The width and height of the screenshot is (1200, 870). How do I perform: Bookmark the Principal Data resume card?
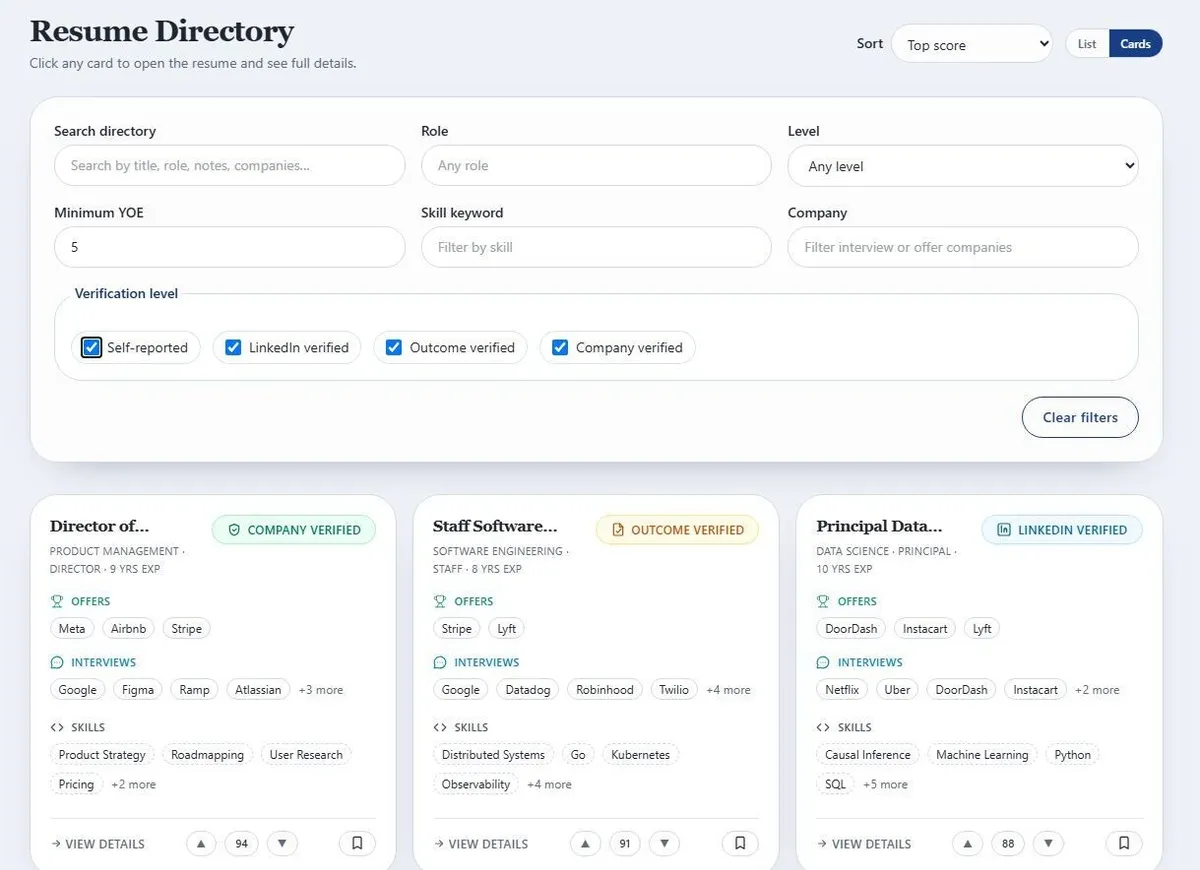click(1124, 844)
